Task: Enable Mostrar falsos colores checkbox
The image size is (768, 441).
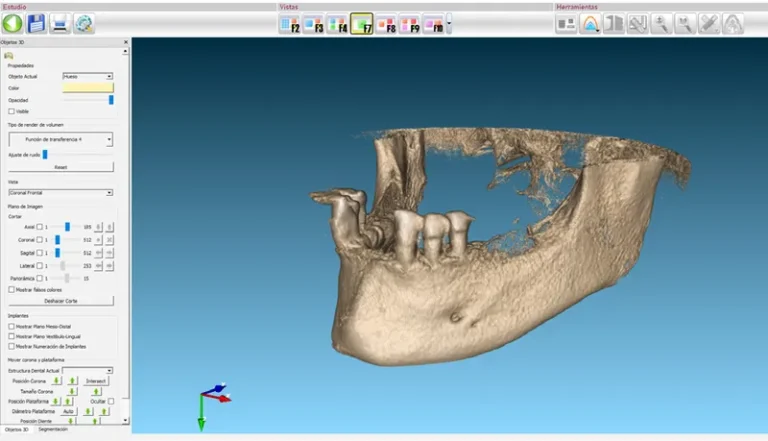Action: click(x=11, y=289)
